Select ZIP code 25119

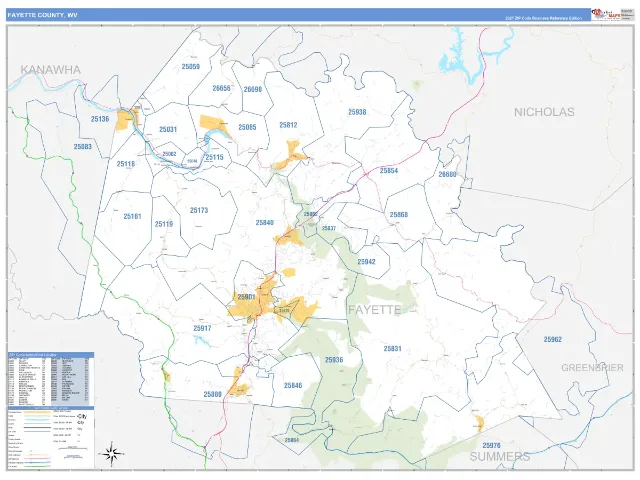pos(164,224)
